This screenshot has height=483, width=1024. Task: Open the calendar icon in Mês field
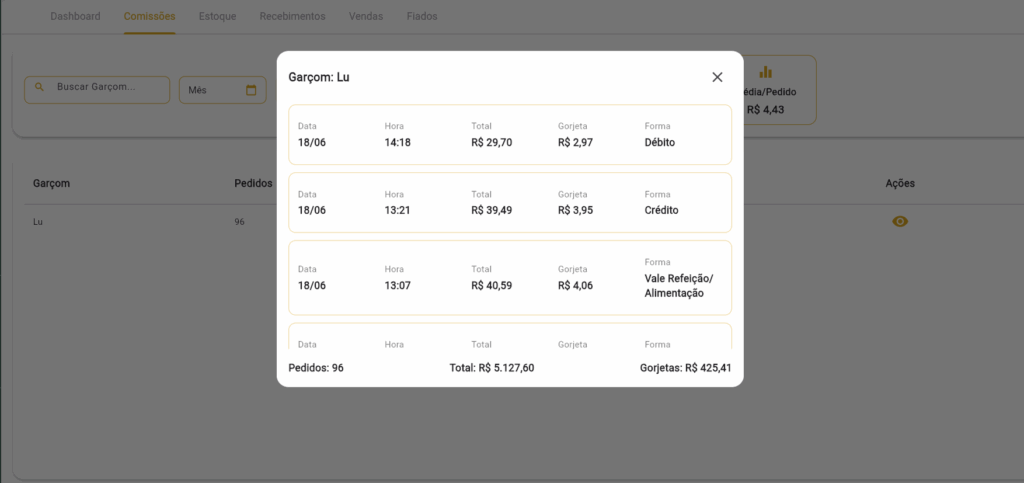click(x=251, y=90)
